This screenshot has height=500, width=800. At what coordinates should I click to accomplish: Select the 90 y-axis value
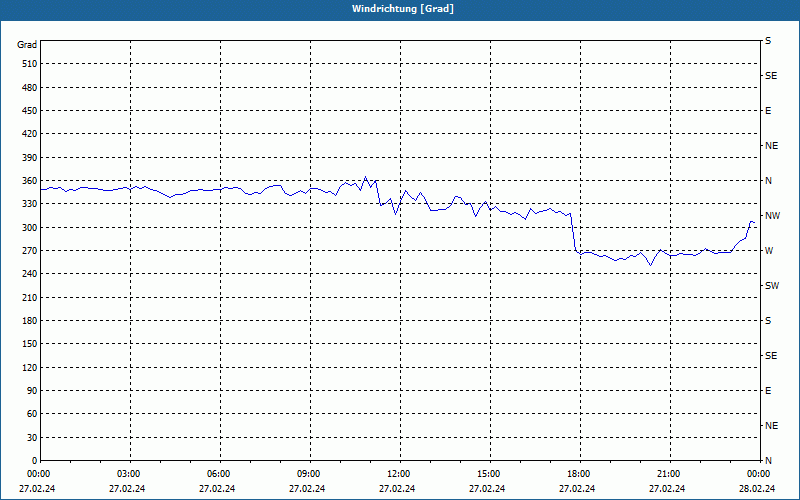32,391
